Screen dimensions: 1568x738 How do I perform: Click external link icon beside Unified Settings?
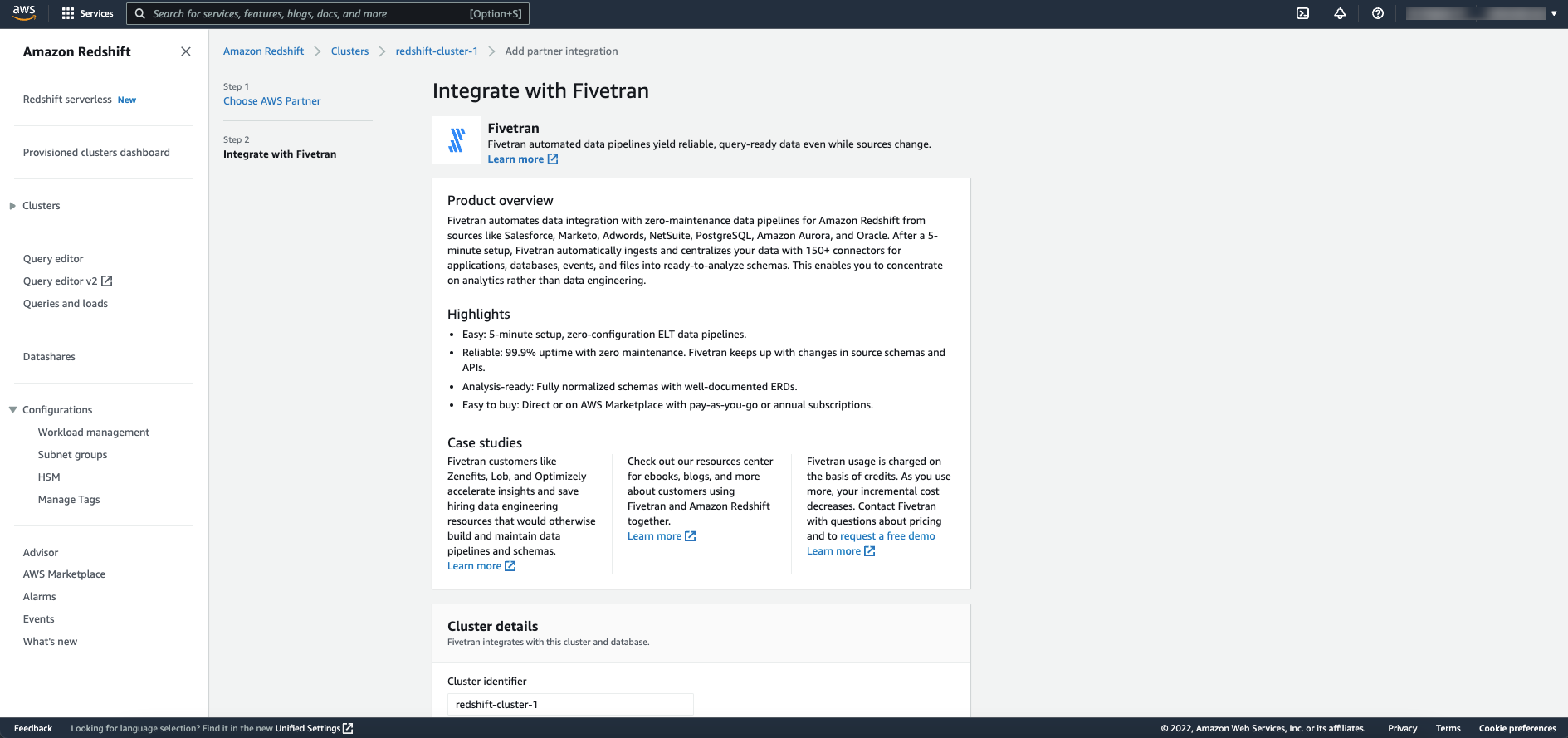(349, 728)
